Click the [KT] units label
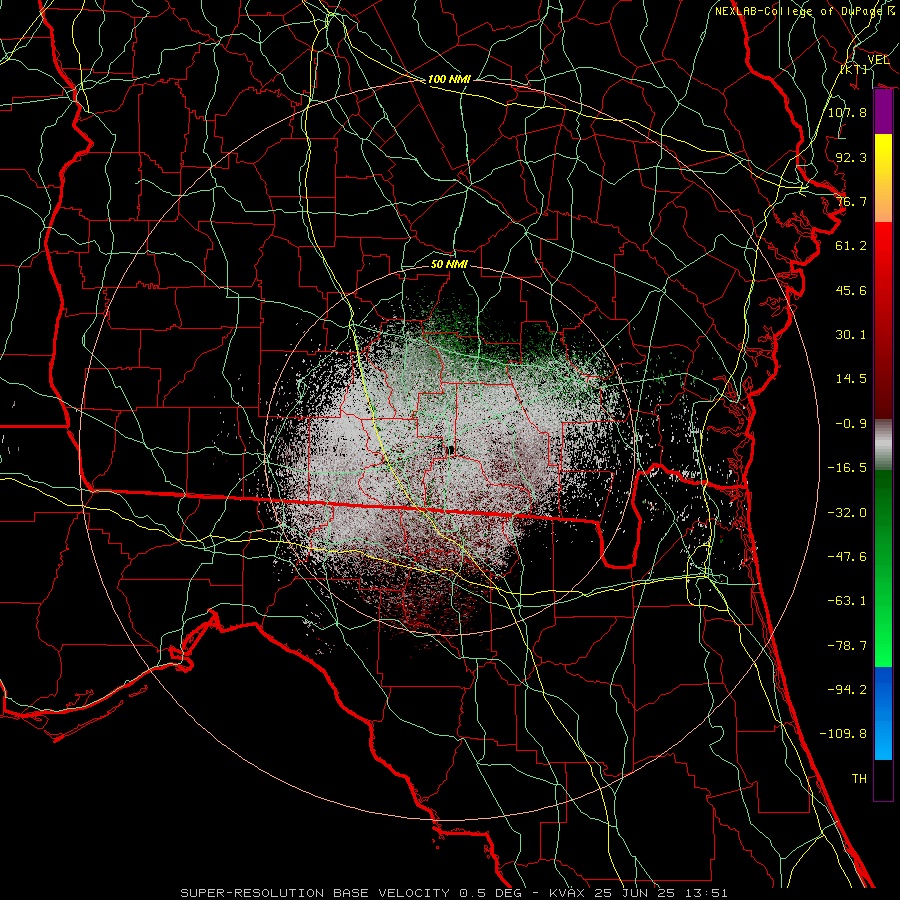 click(x=854, y=69)
